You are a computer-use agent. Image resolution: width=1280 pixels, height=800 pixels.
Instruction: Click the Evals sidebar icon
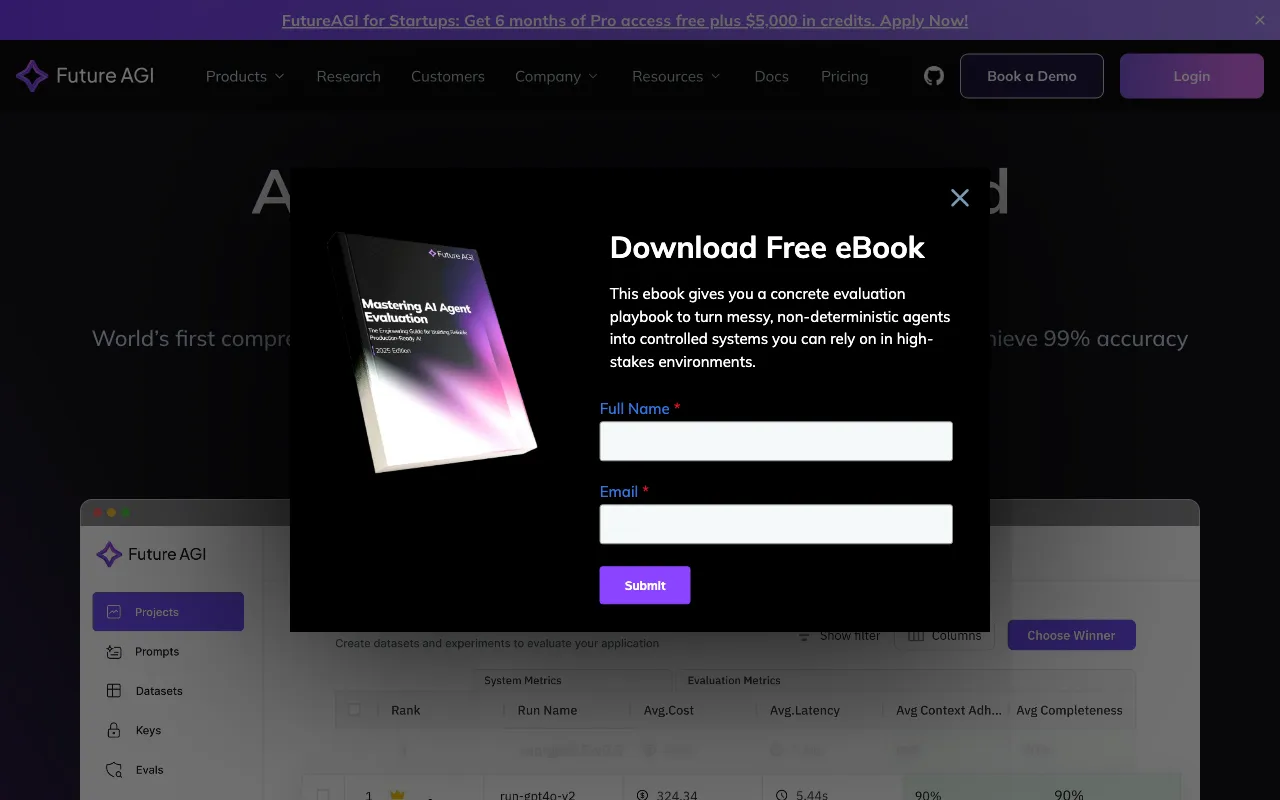(x=114, y=770)
